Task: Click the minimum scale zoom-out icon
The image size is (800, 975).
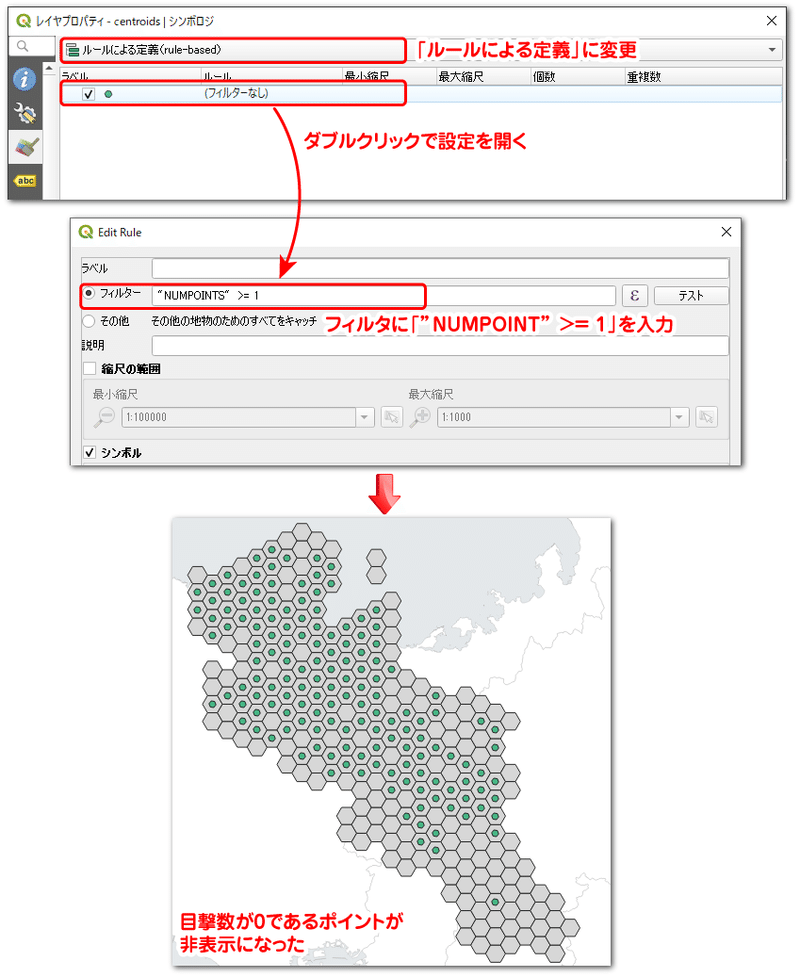Action: [104, 417]
